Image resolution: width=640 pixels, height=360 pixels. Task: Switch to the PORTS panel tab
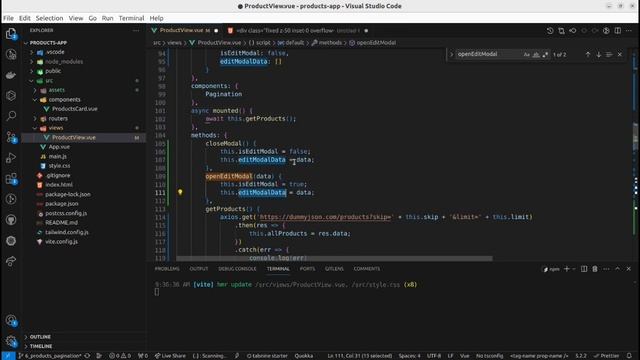click(307, 269)
